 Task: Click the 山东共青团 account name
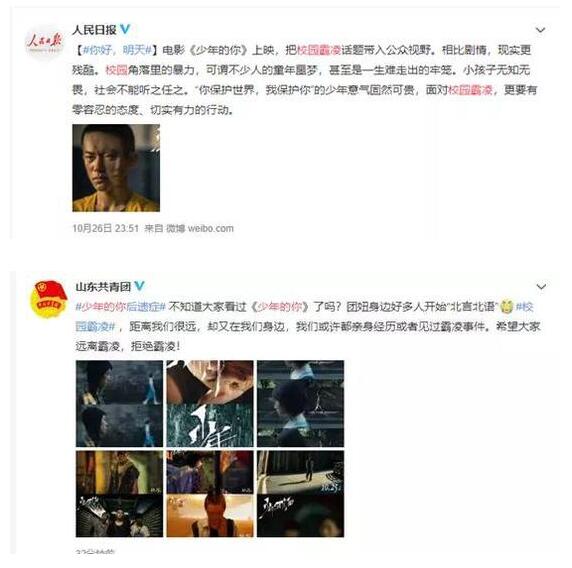point(103,287)
